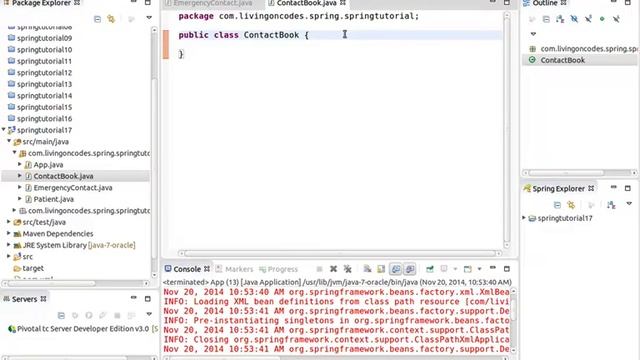Open display selected console dropdown arrow
The height and width of the screenshot is (360, 640).
coord(455,269)
